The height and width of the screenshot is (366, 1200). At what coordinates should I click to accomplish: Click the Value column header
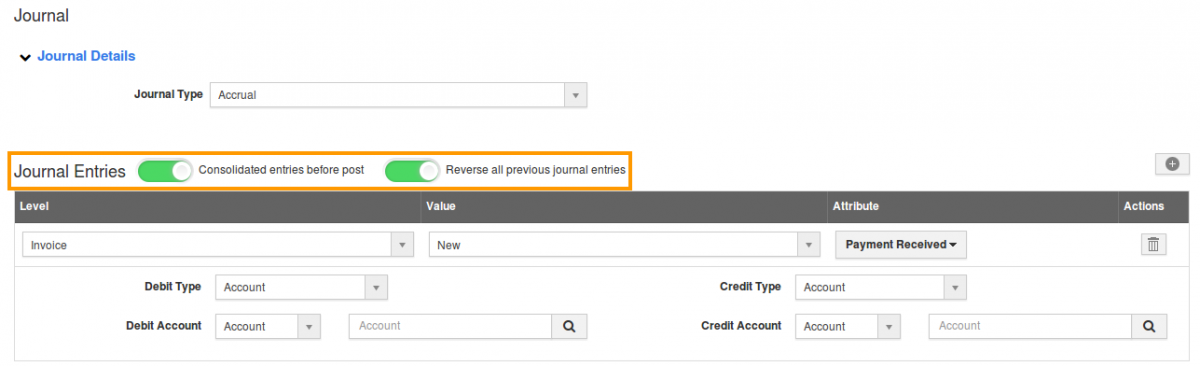coord(442,206)
